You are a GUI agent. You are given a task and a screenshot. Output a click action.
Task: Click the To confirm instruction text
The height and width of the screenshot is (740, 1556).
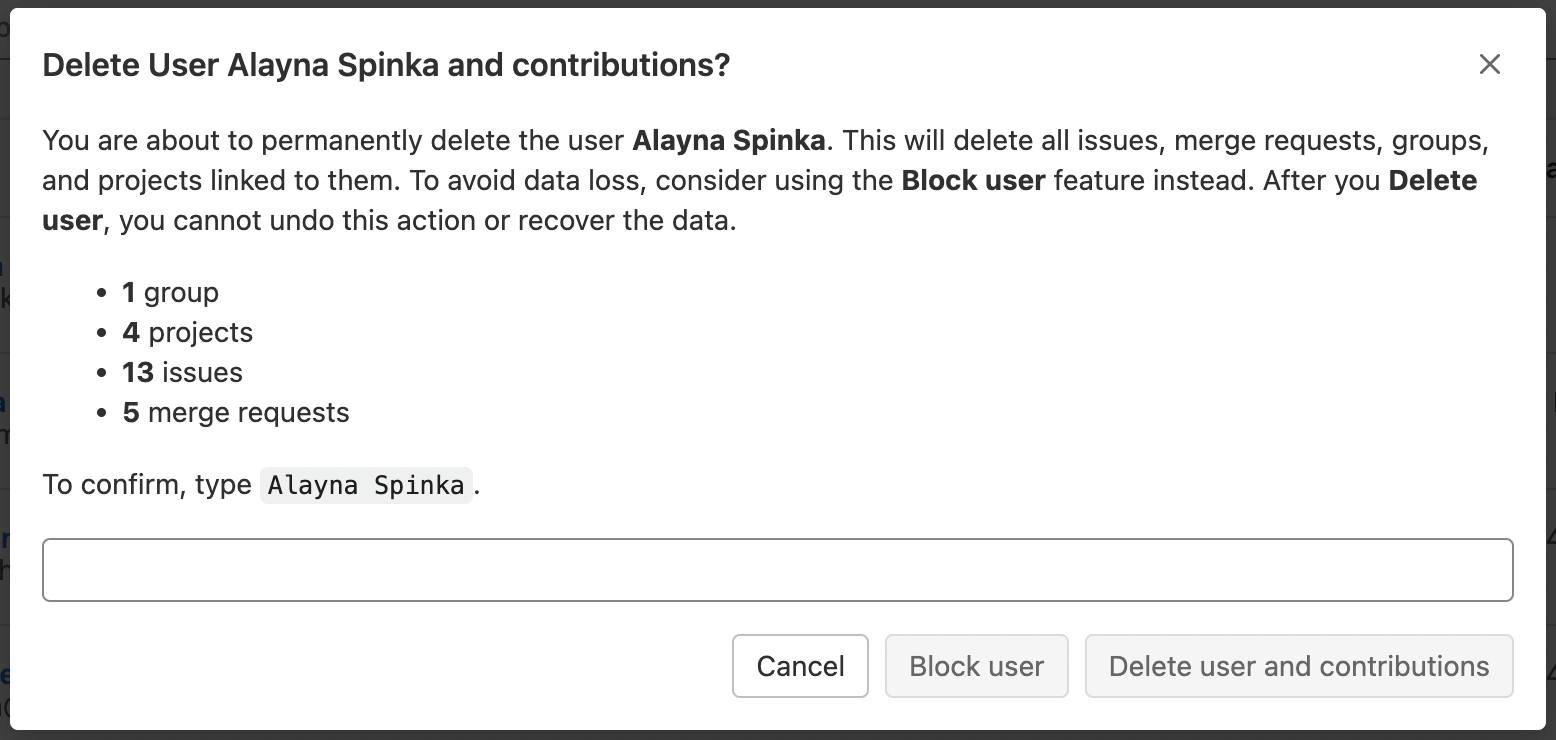point(146,485)
